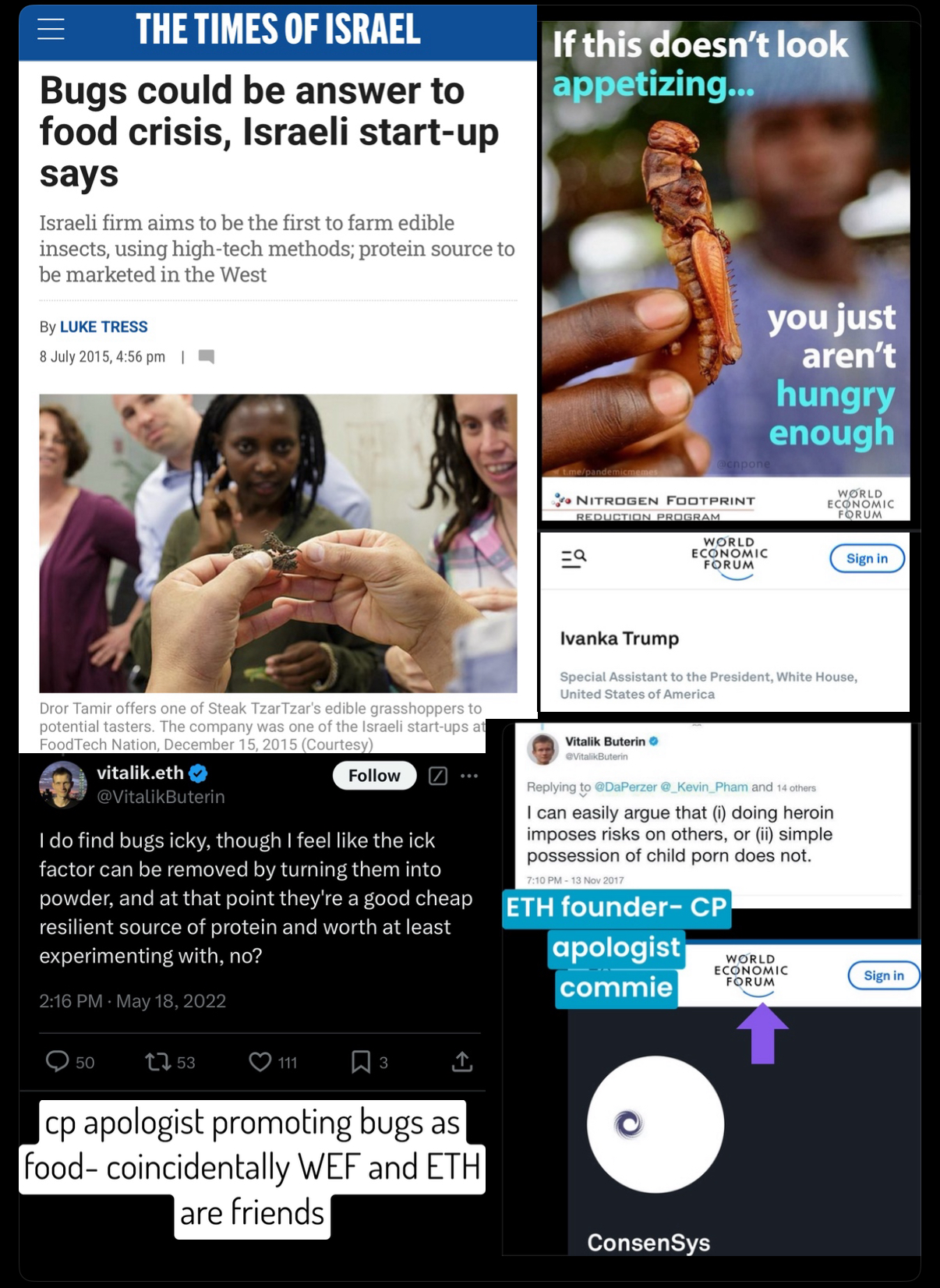The width and height of the screenshot is (940, 1288).
Task: Click the World Economic Forum logo above Ivanka Trump
Action: pyautogui.click(x=730, y=557)
